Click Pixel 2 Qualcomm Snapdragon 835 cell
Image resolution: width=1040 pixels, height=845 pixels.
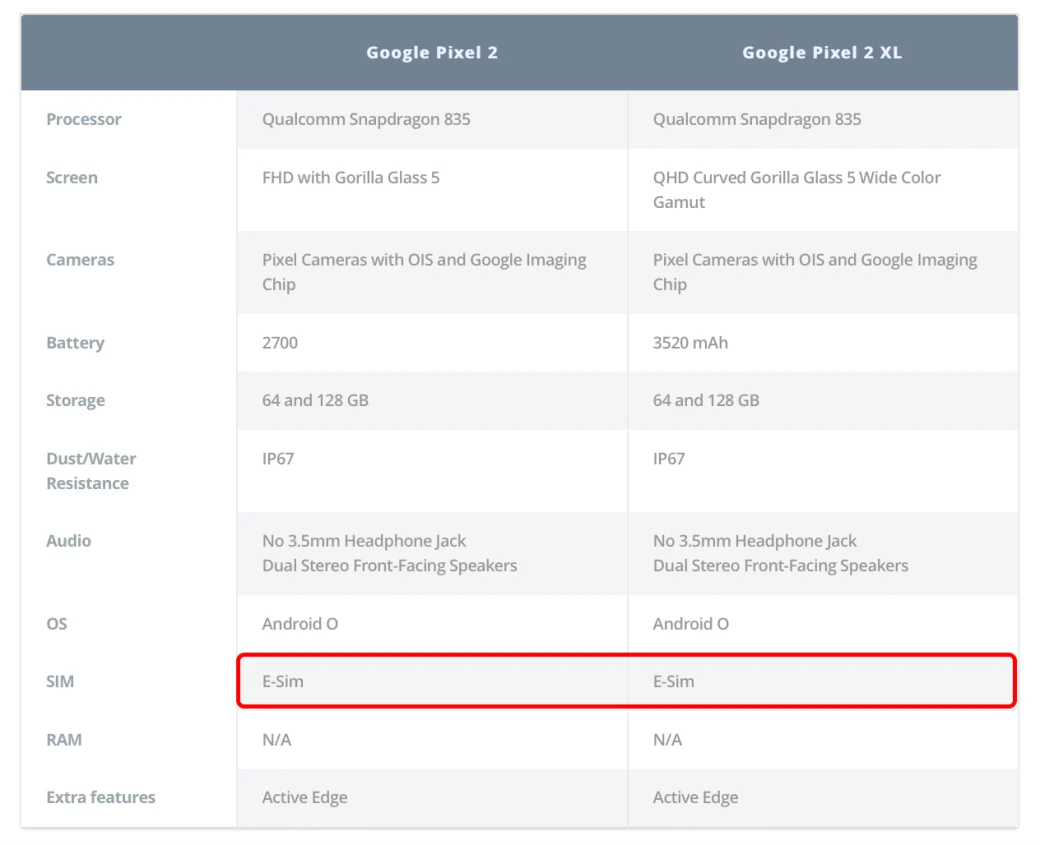[432, 119]
